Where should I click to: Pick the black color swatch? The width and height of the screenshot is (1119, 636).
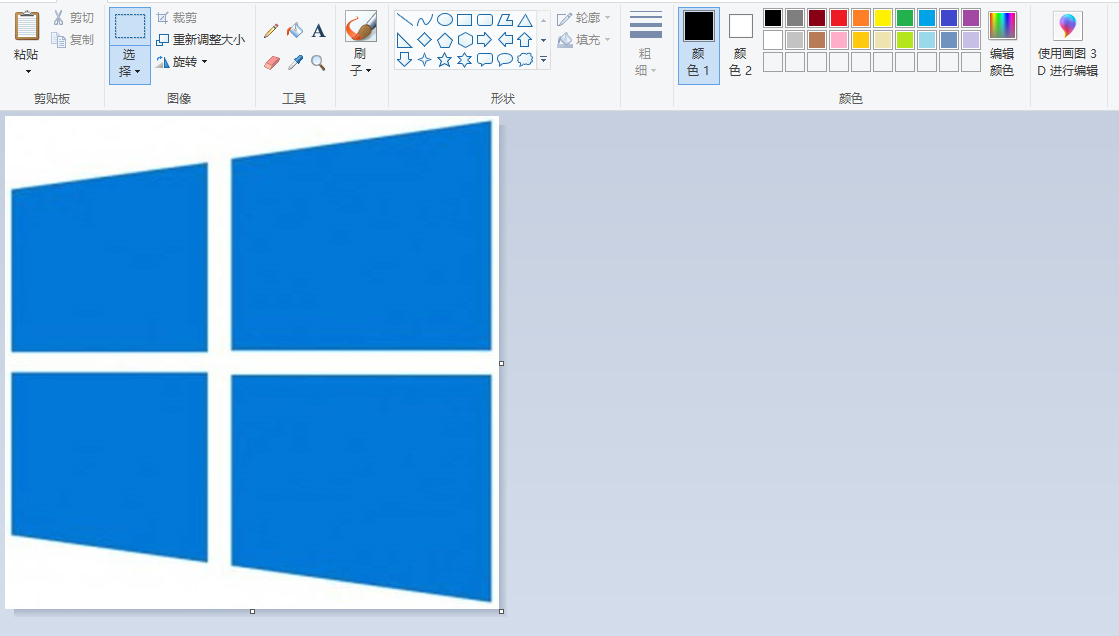pos(773,18)
